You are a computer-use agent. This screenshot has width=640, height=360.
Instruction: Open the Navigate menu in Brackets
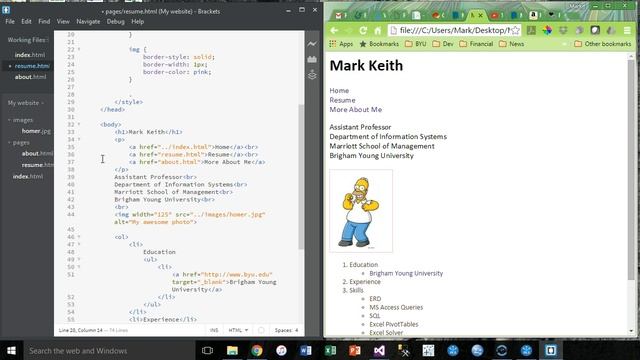coord(88,22)
